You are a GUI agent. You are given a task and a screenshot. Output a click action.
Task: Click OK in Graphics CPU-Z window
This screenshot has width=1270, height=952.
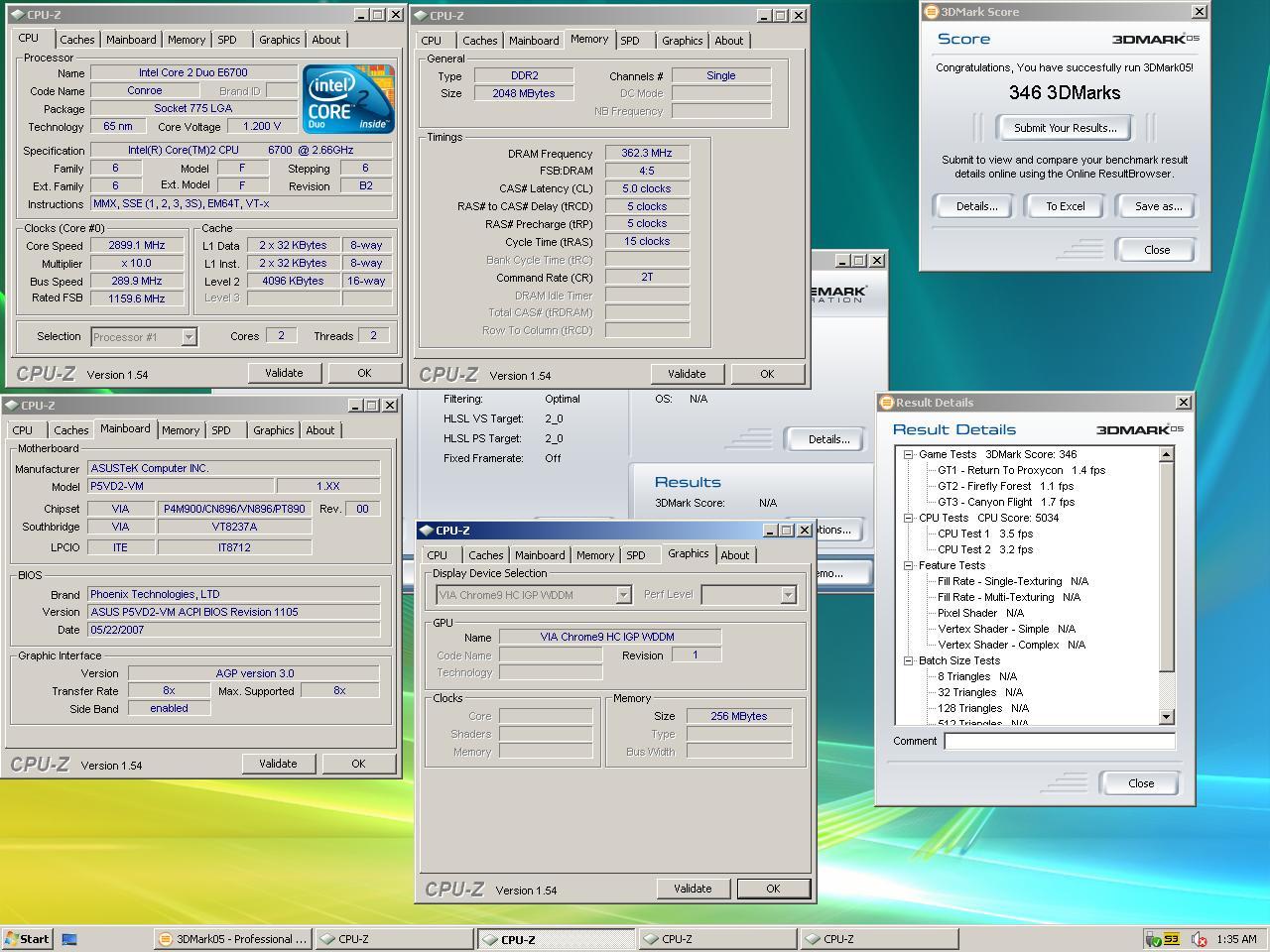773,889
